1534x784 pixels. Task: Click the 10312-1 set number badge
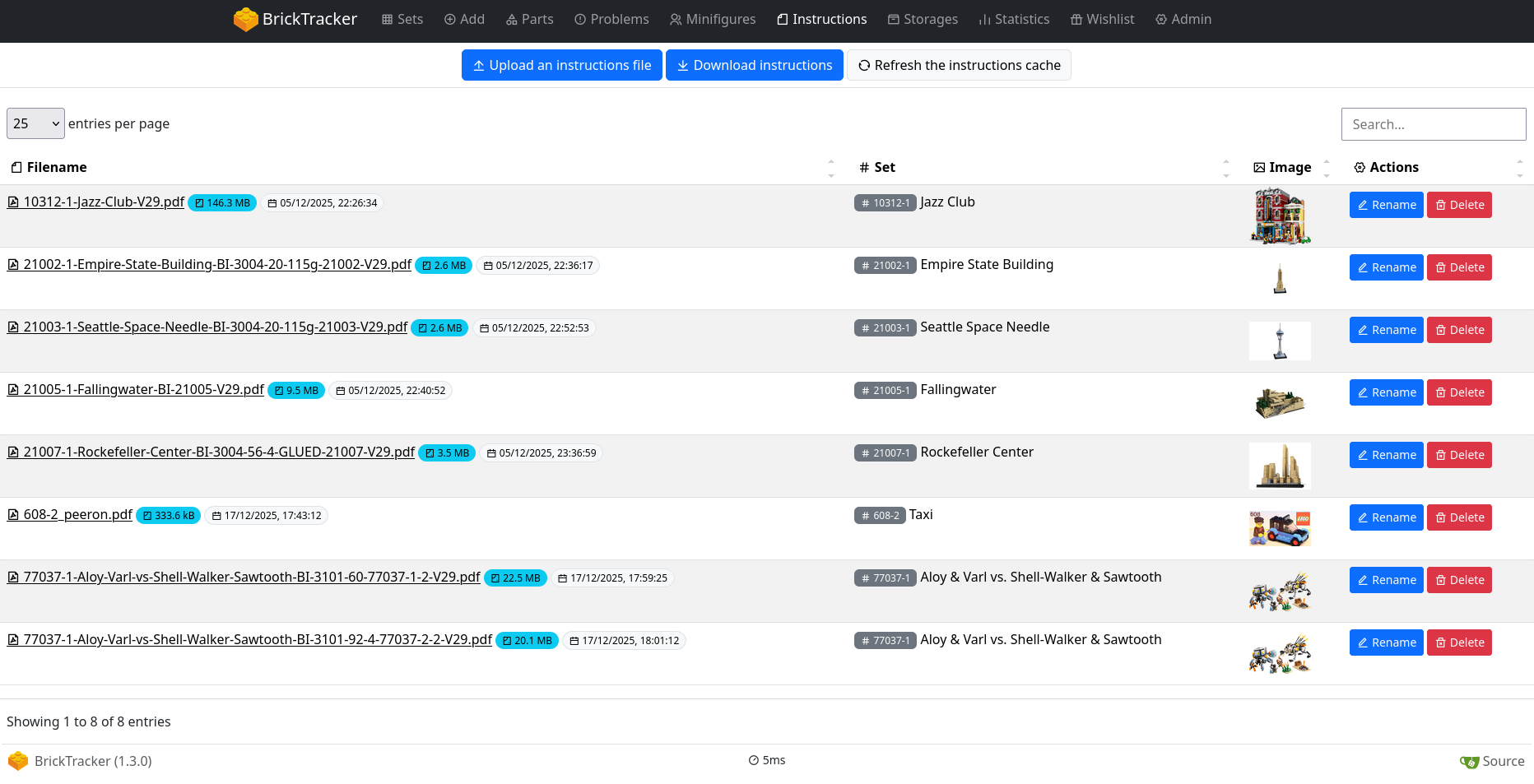pos(885,203)
